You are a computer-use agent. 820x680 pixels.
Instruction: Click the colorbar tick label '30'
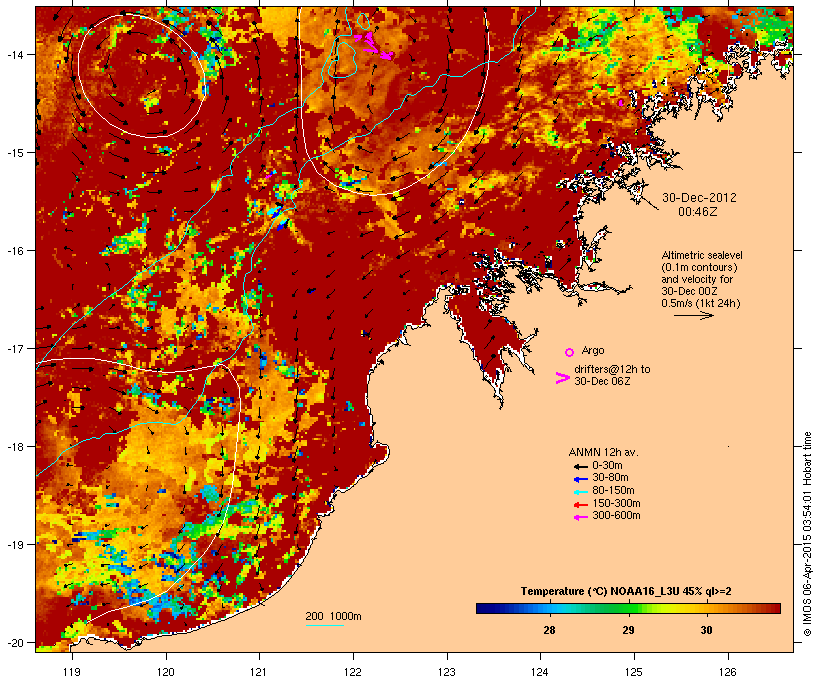(706, 630)
